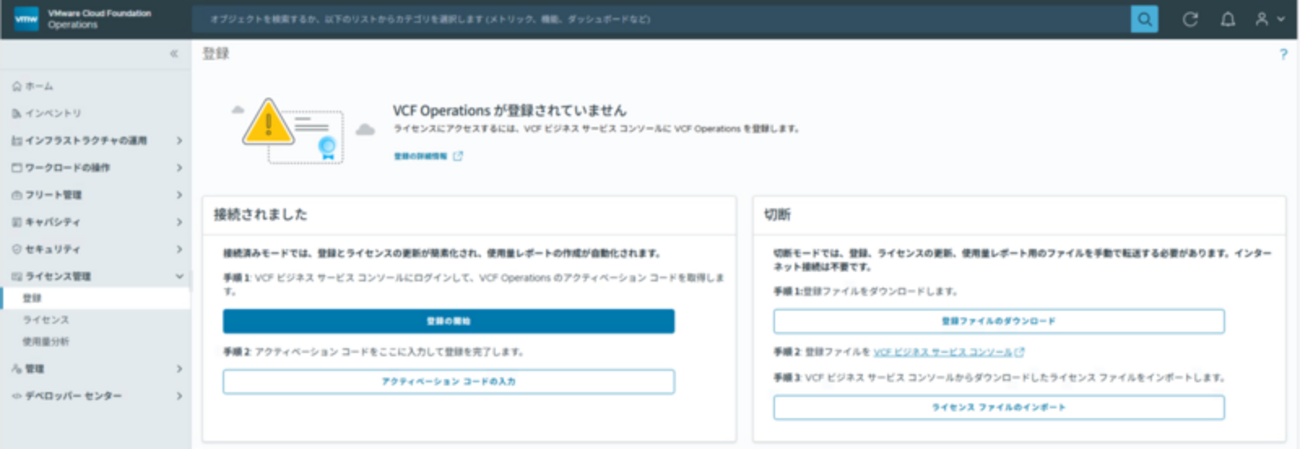Click VCF Operations が登録されていません heading

510,110
